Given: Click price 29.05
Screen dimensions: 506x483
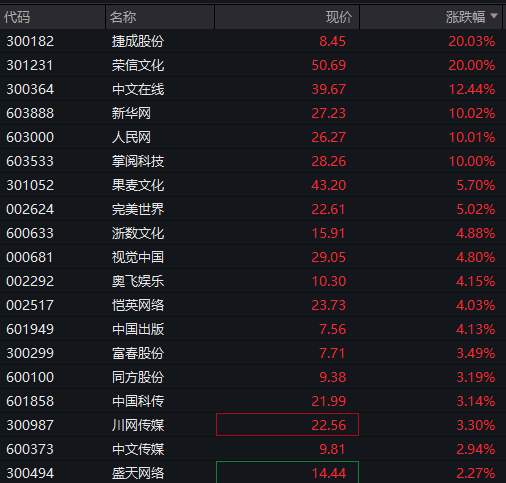Looking at the screenshot, I should pyautogui.click(x=329, y=257).
